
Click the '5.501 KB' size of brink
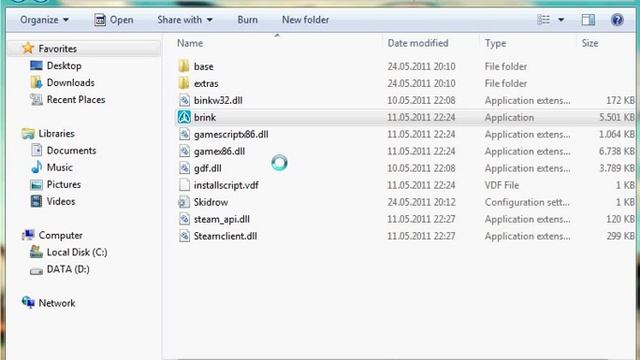pyautogui.click(x=616, y=117)
